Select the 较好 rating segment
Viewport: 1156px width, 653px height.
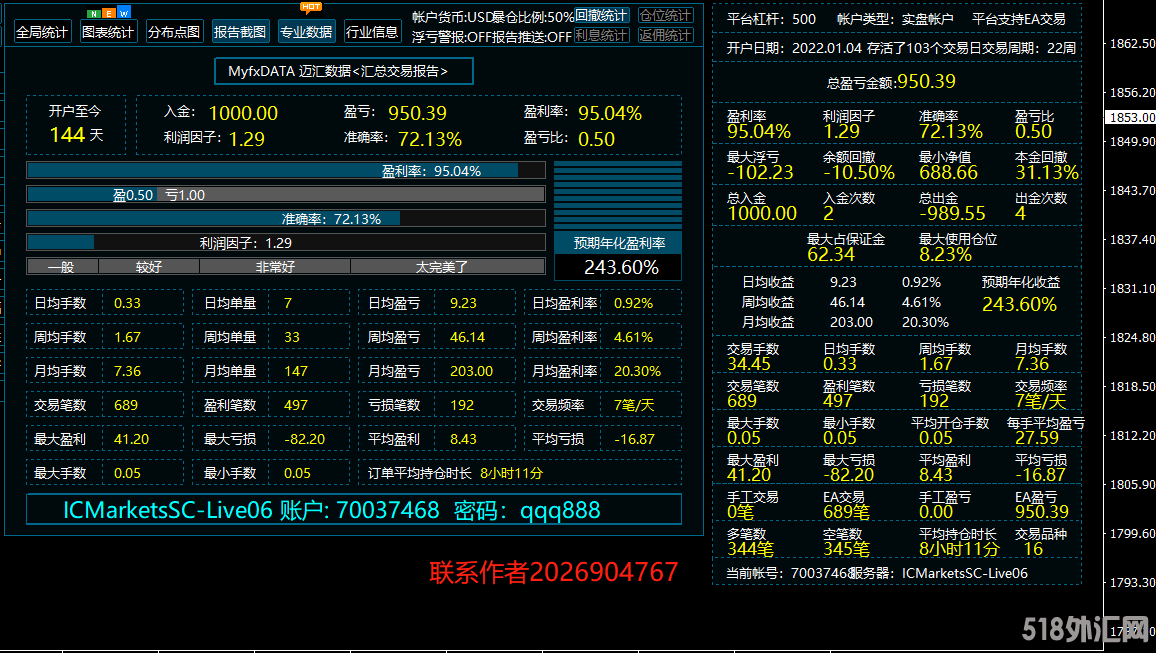149,267
